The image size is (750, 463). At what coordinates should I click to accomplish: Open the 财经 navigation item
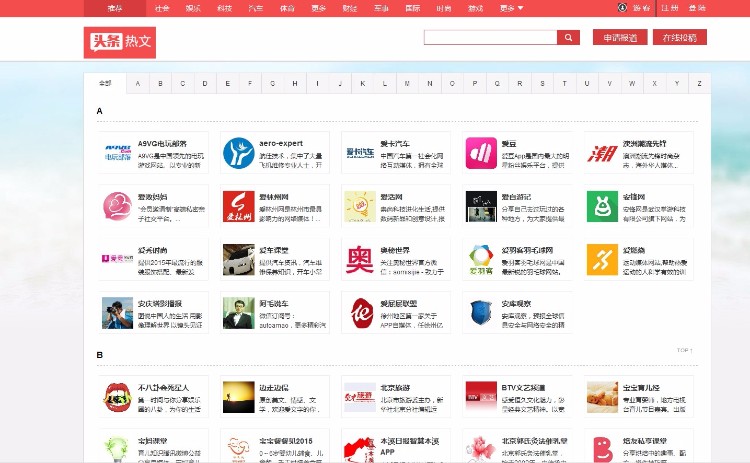pyautogui.click(x=350, y=8)
